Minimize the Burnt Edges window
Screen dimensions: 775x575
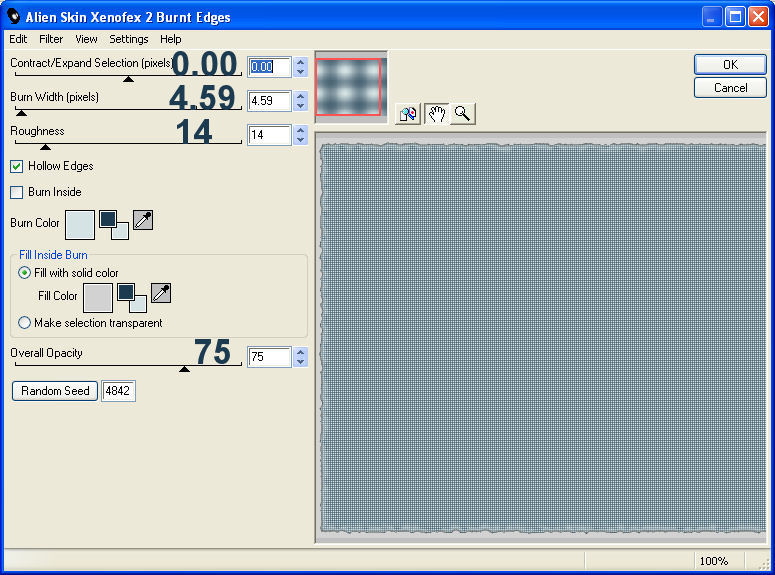(712, 17)
